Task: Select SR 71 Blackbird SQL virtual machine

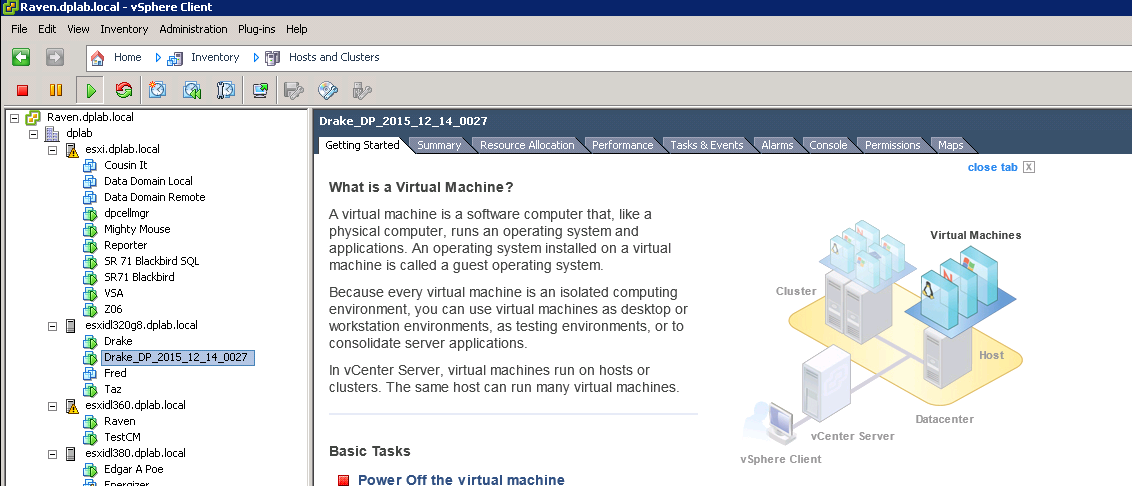Action: tap(152, 261)
